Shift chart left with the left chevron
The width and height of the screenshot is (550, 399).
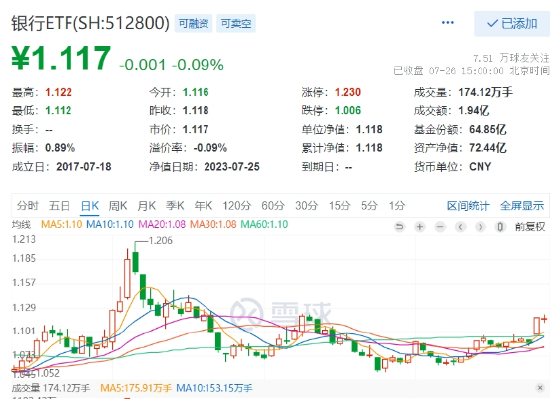[460, 227]
